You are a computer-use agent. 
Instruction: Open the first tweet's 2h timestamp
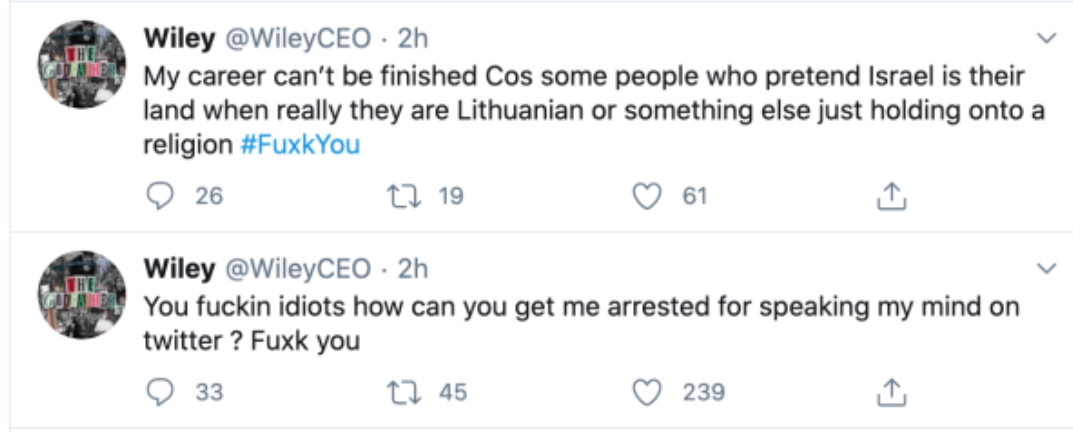pos(413,39)
